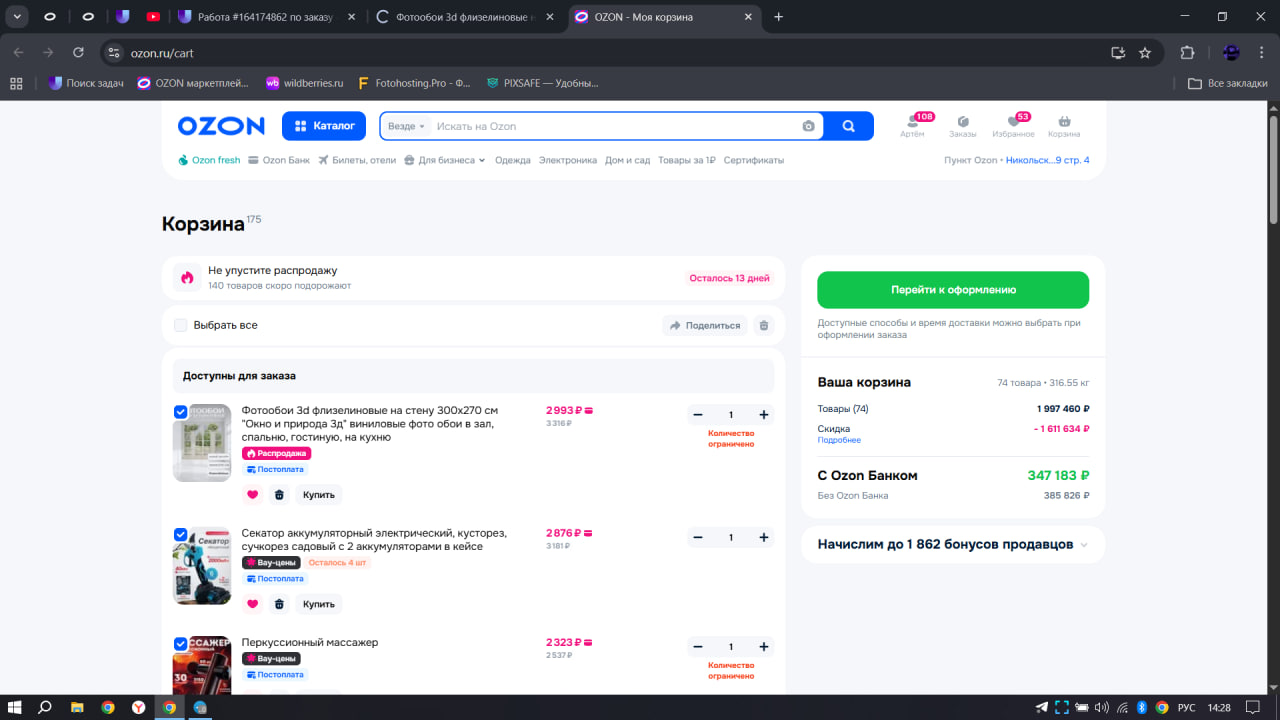Viewport: 1280px width, 720px height.
Task: Open the Артём profile icon
Action: click(912, 125)
